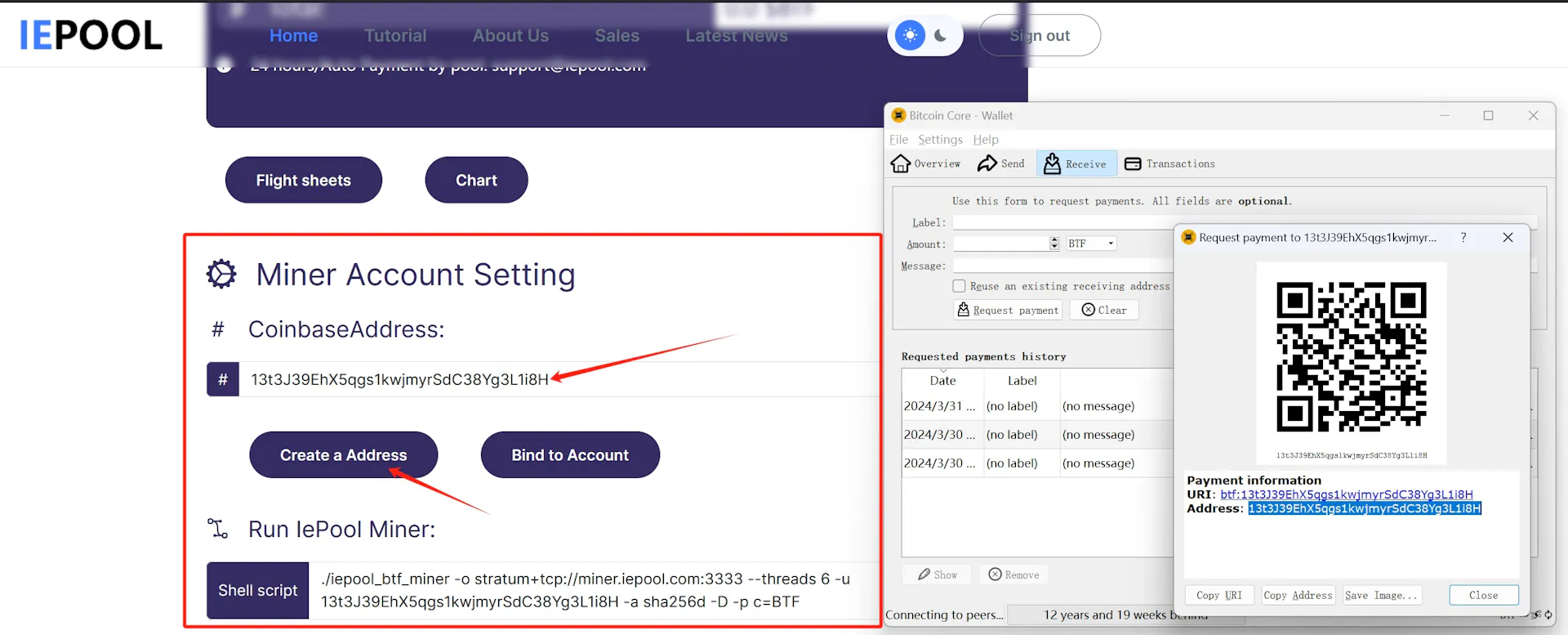Select the iepool miner shell command text
Viewport: 1568px width, 635px height.
tap(586, 590)
